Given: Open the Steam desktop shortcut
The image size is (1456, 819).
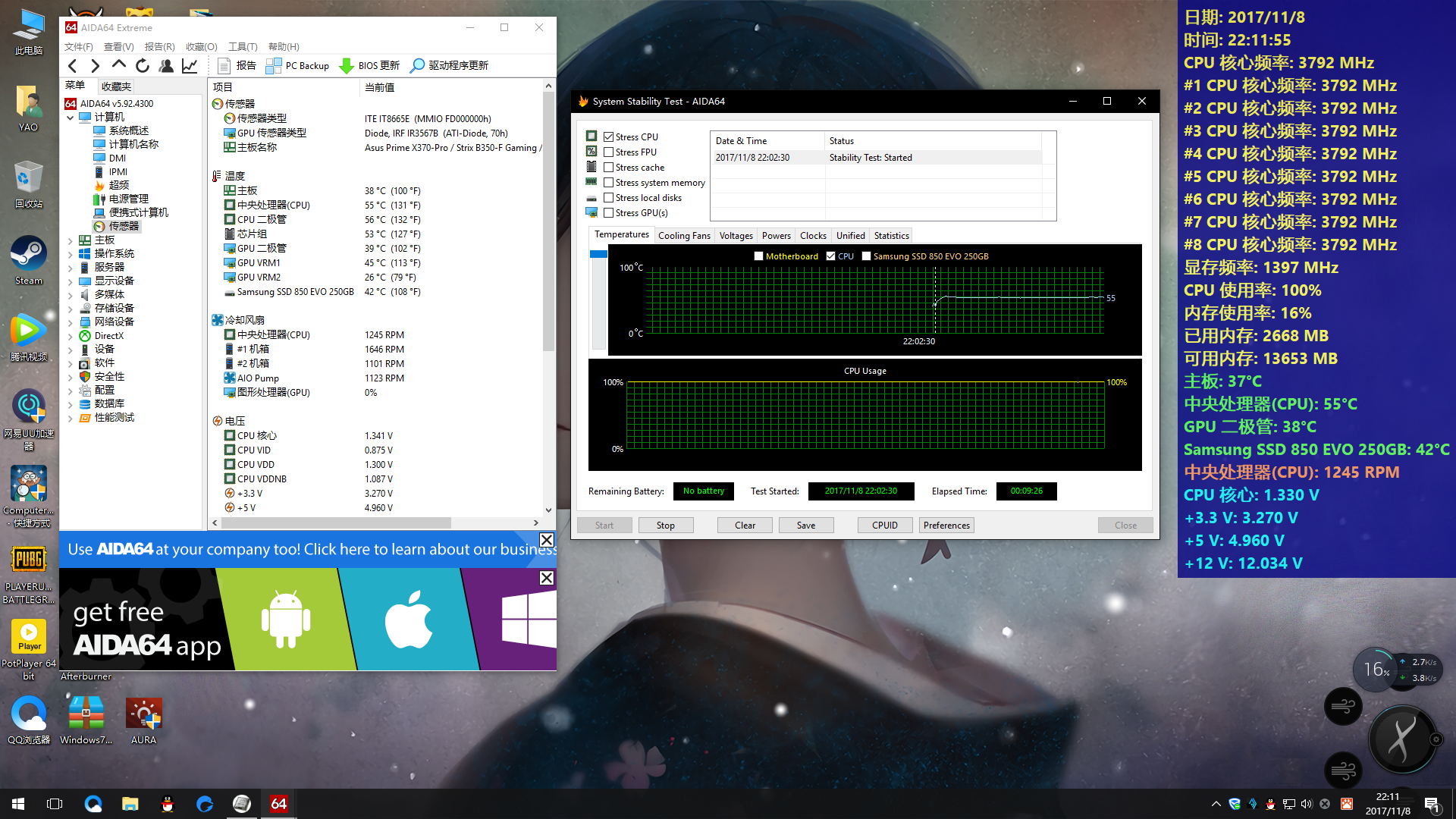Looking at the screenshot, I should [x=29, y=260].
